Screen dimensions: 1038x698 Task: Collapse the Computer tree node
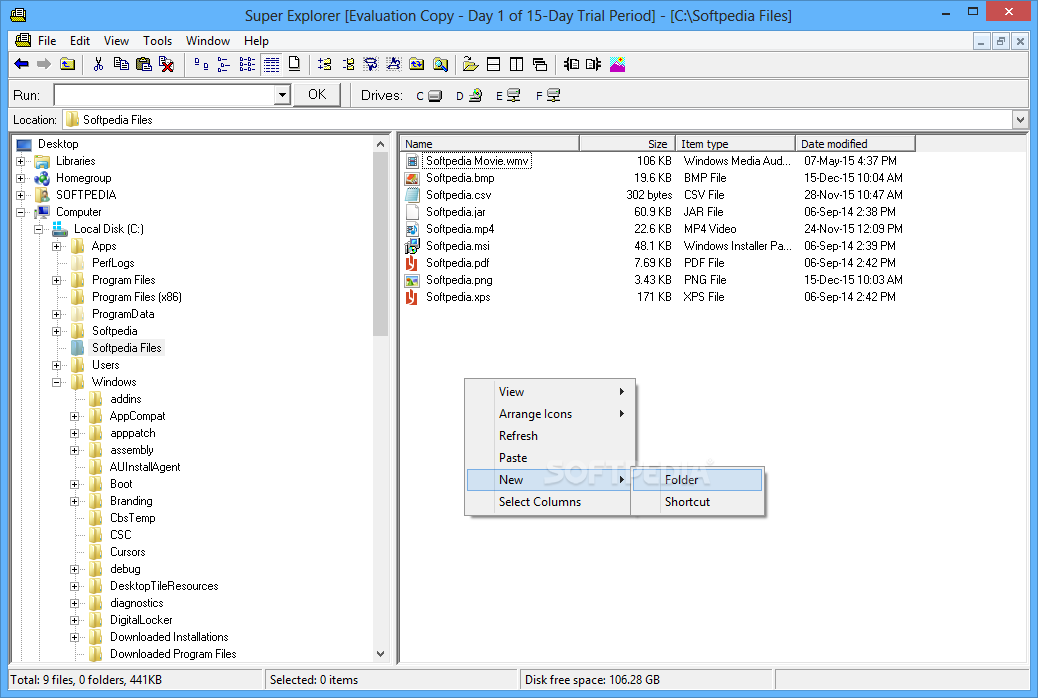pos(21,213)
